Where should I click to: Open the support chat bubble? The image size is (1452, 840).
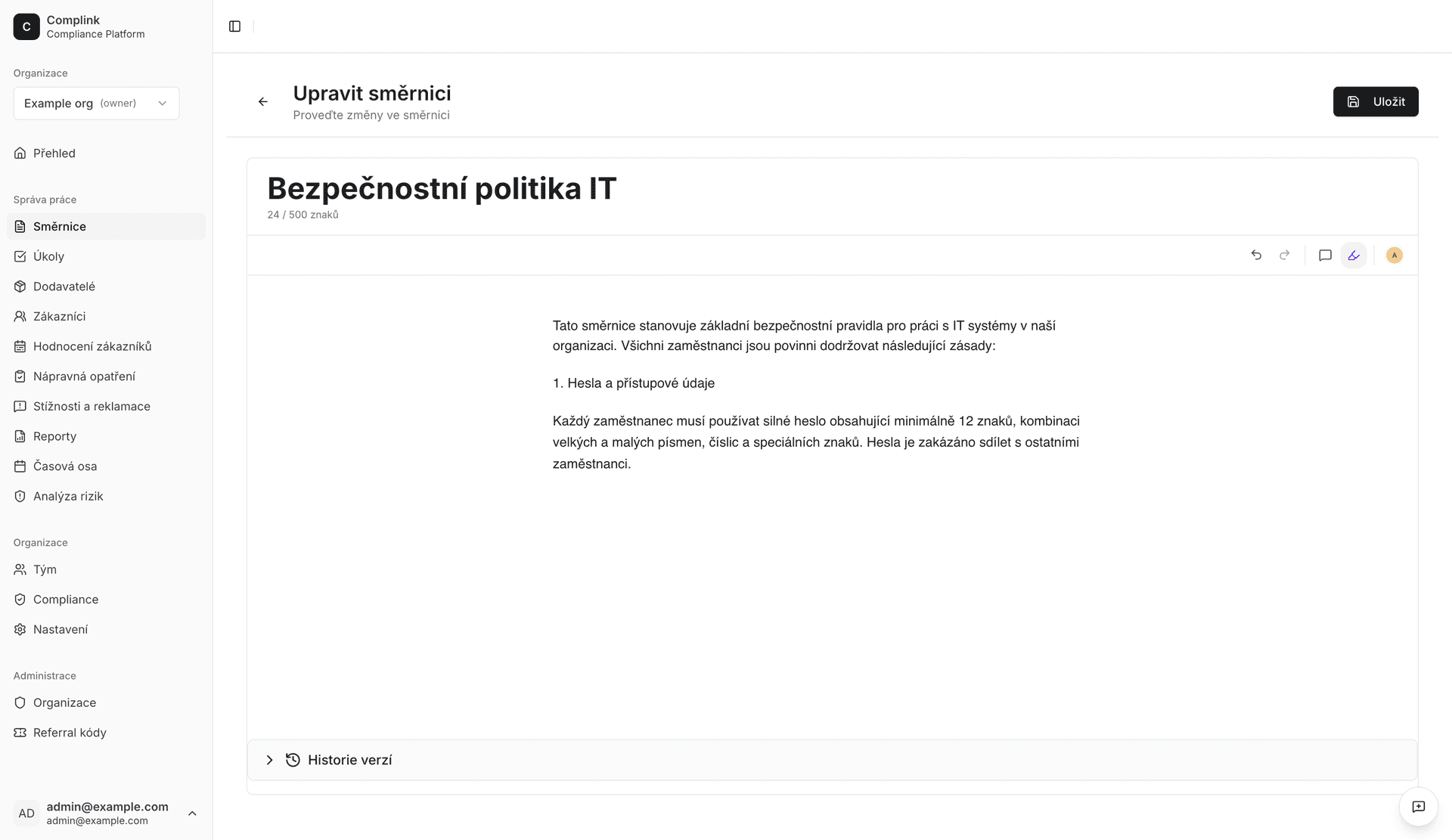click(x=1419, y=807)
